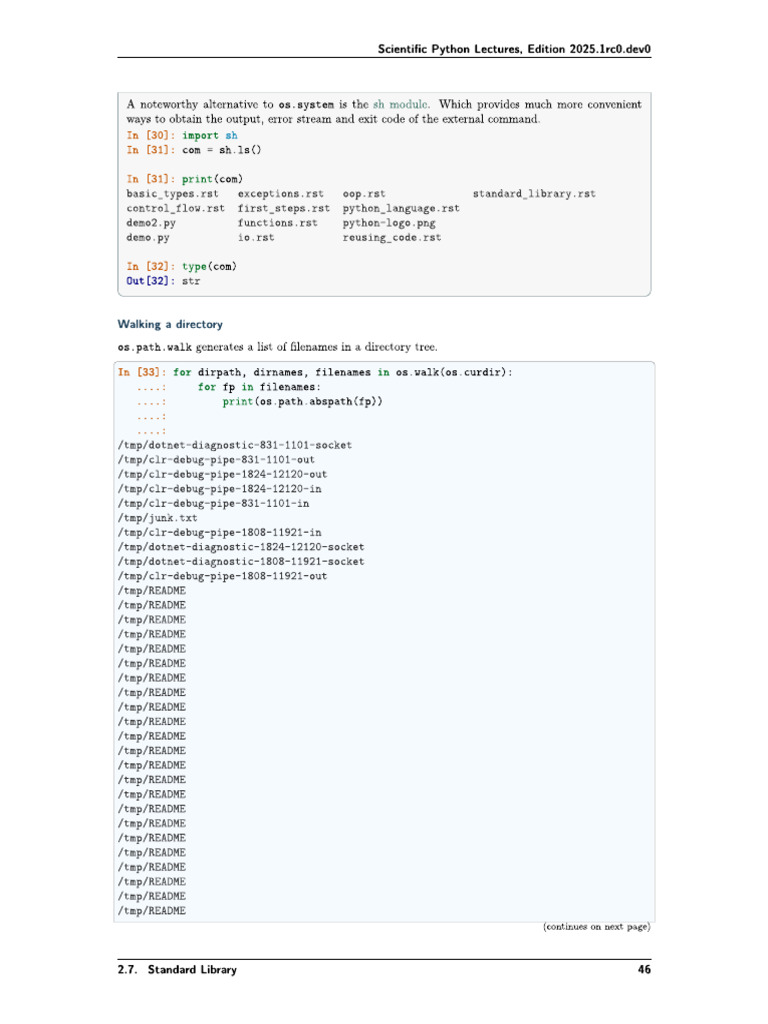The height and width of the screenshot is (1024, 768).
Task: Click the page number 46
Action: pos(644,969)
